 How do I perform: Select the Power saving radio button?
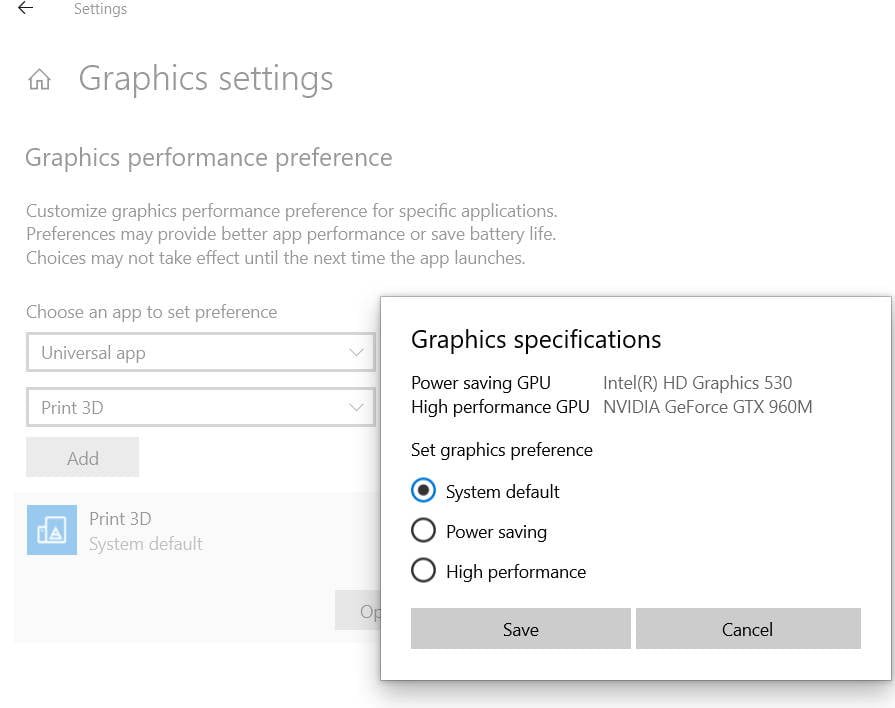click(x=423, y=530)
